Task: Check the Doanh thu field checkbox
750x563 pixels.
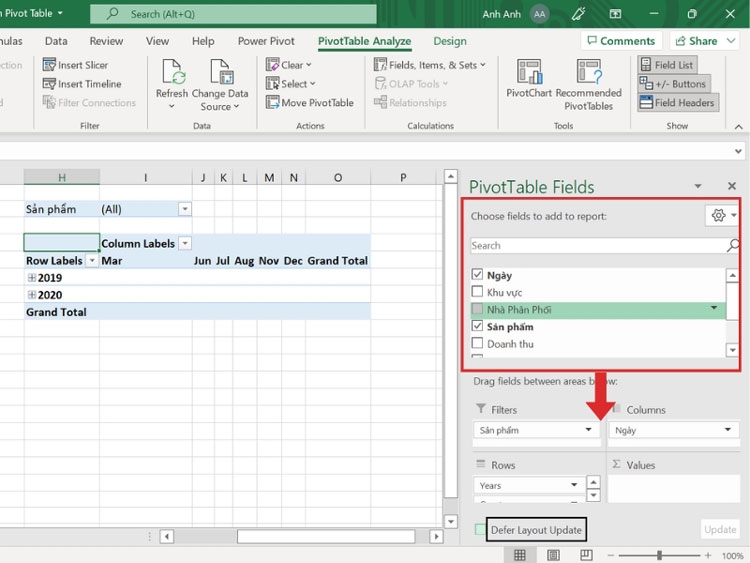Action: pos(477,343)
